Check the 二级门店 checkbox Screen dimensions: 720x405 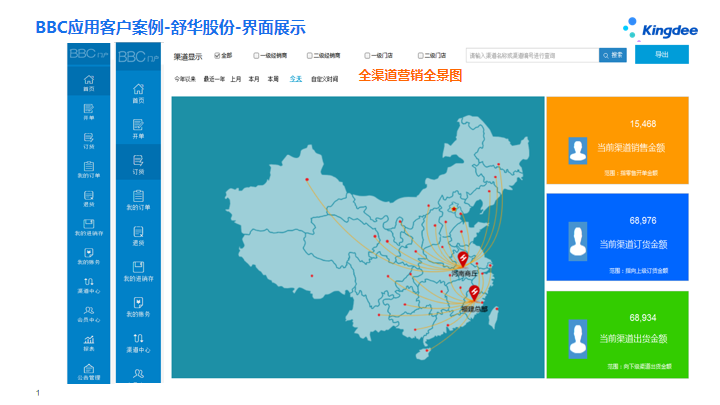[x=420, y=56]
